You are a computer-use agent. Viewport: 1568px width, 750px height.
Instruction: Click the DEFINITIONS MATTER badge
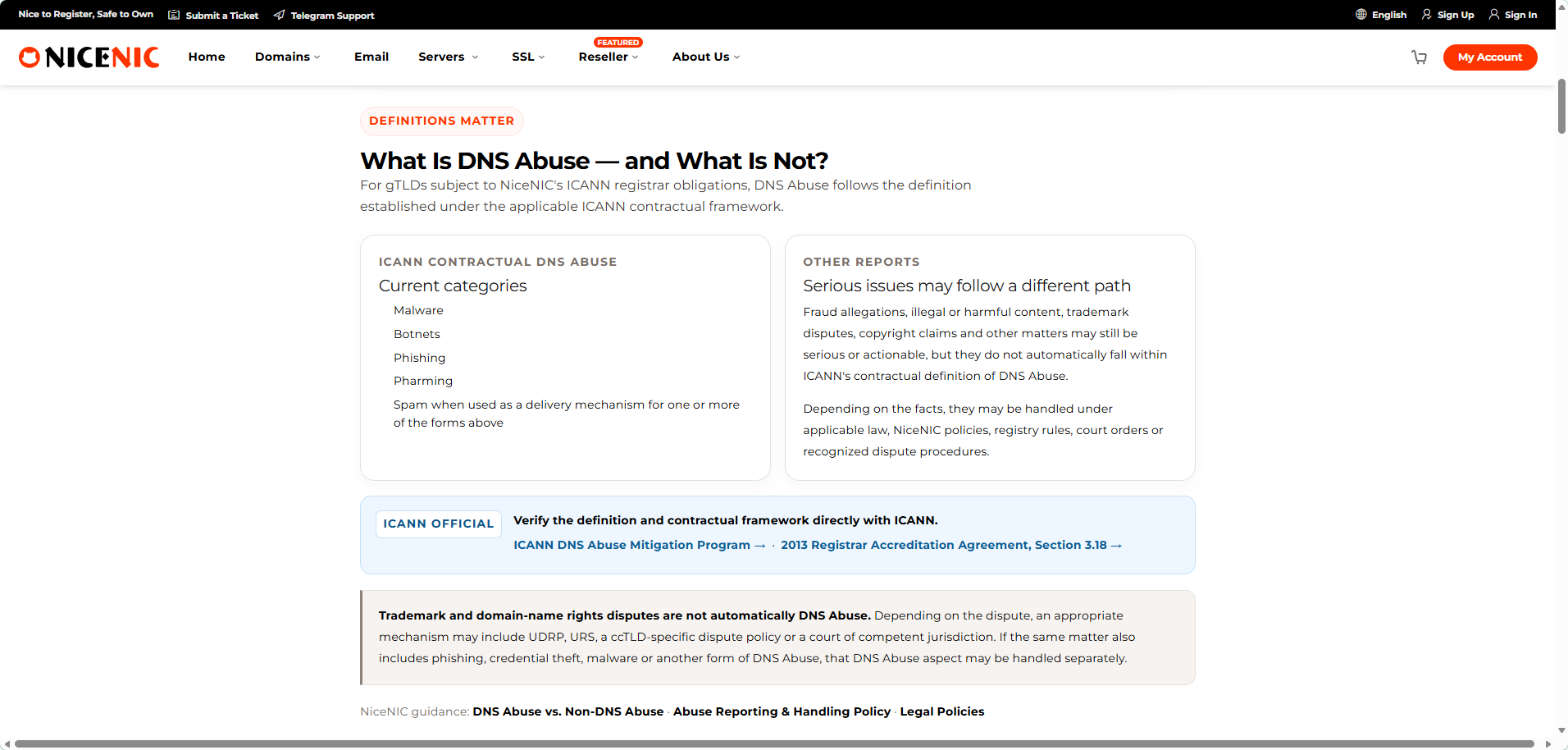click(441, 121)
